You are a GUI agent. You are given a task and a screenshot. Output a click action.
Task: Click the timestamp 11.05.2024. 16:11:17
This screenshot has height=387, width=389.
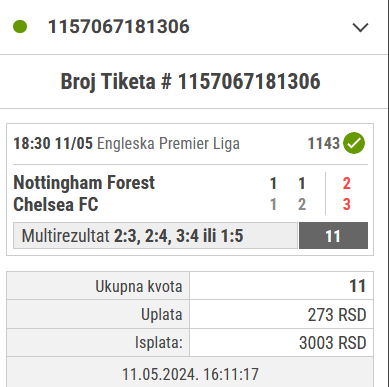pos(190,374)
